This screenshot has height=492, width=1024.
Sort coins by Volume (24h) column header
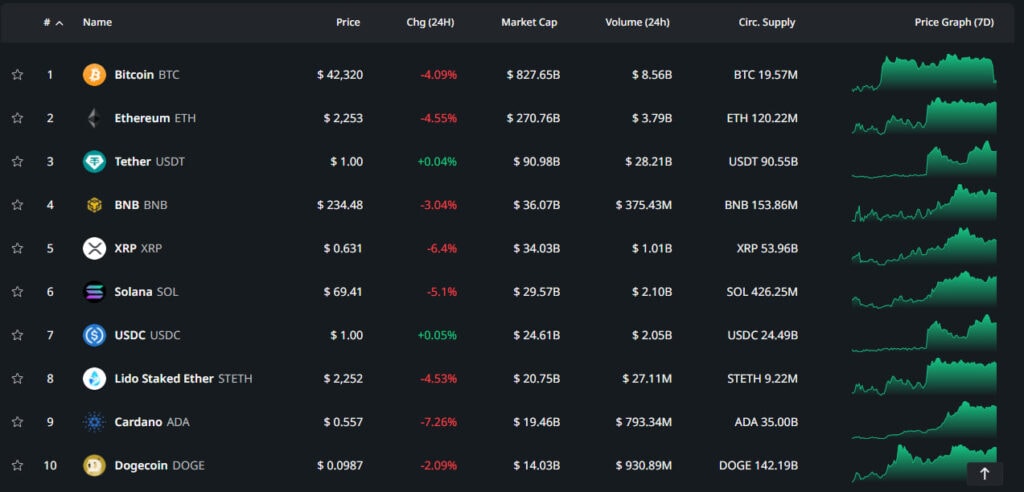637,22
